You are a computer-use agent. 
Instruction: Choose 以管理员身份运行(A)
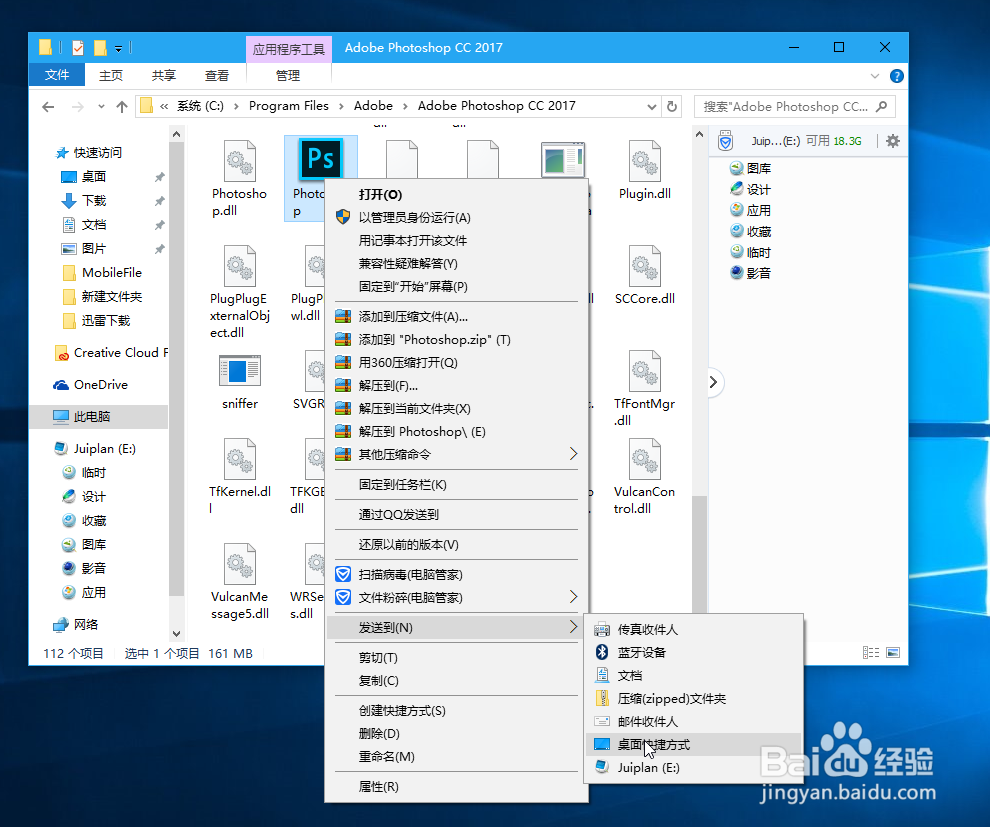(456, 218)
